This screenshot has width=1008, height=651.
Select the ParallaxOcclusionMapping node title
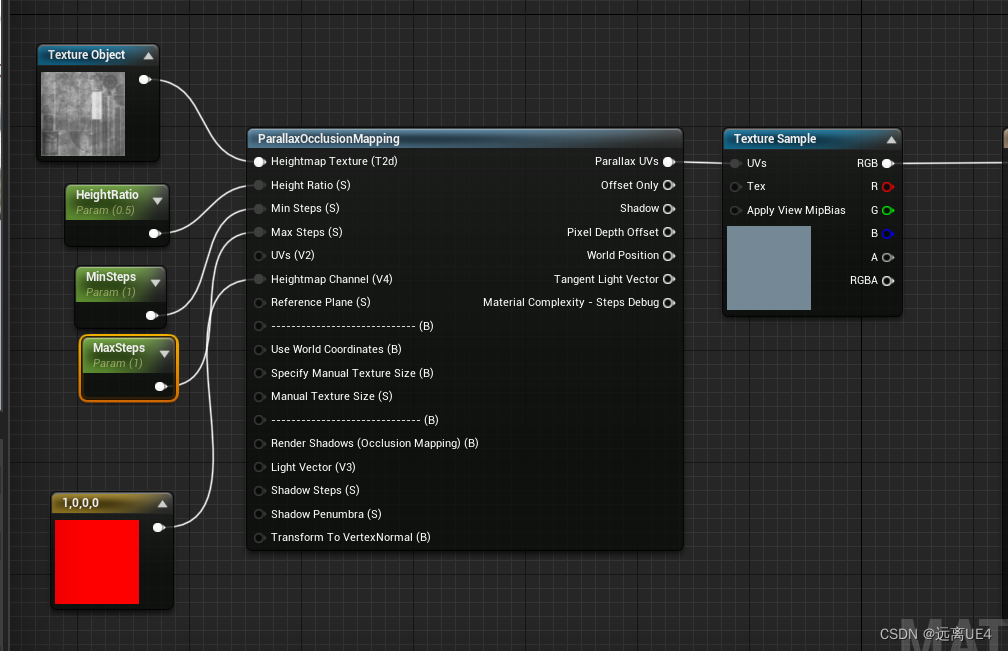point(329,139)
